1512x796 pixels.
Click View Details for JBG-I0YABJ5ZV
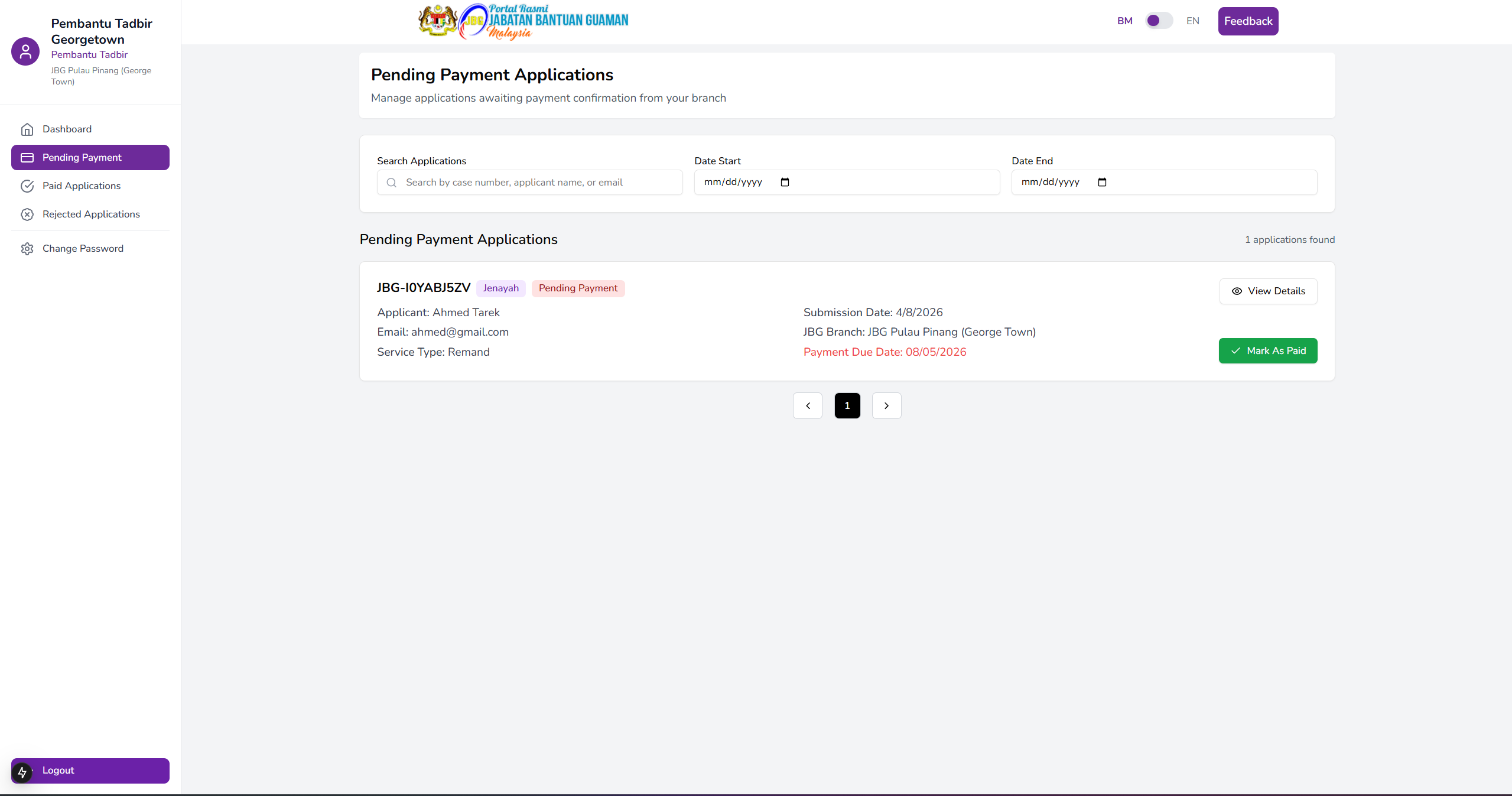pyautogui.click(x=1268, y=291)
